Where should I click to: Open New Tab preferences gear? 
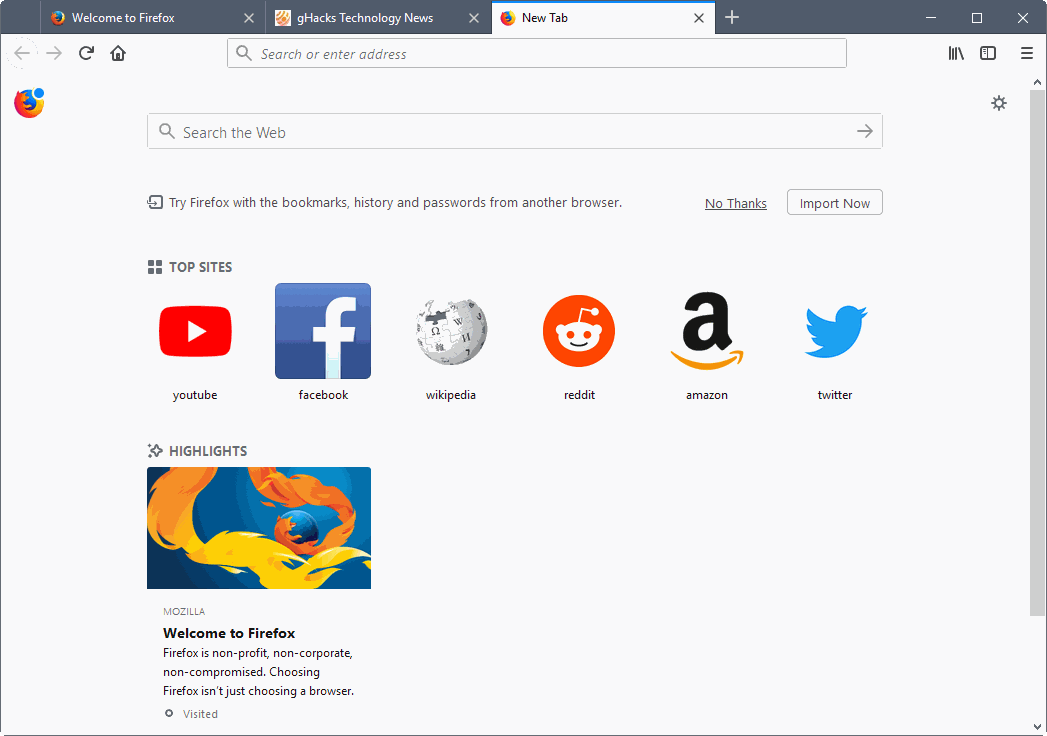(998, 103)
